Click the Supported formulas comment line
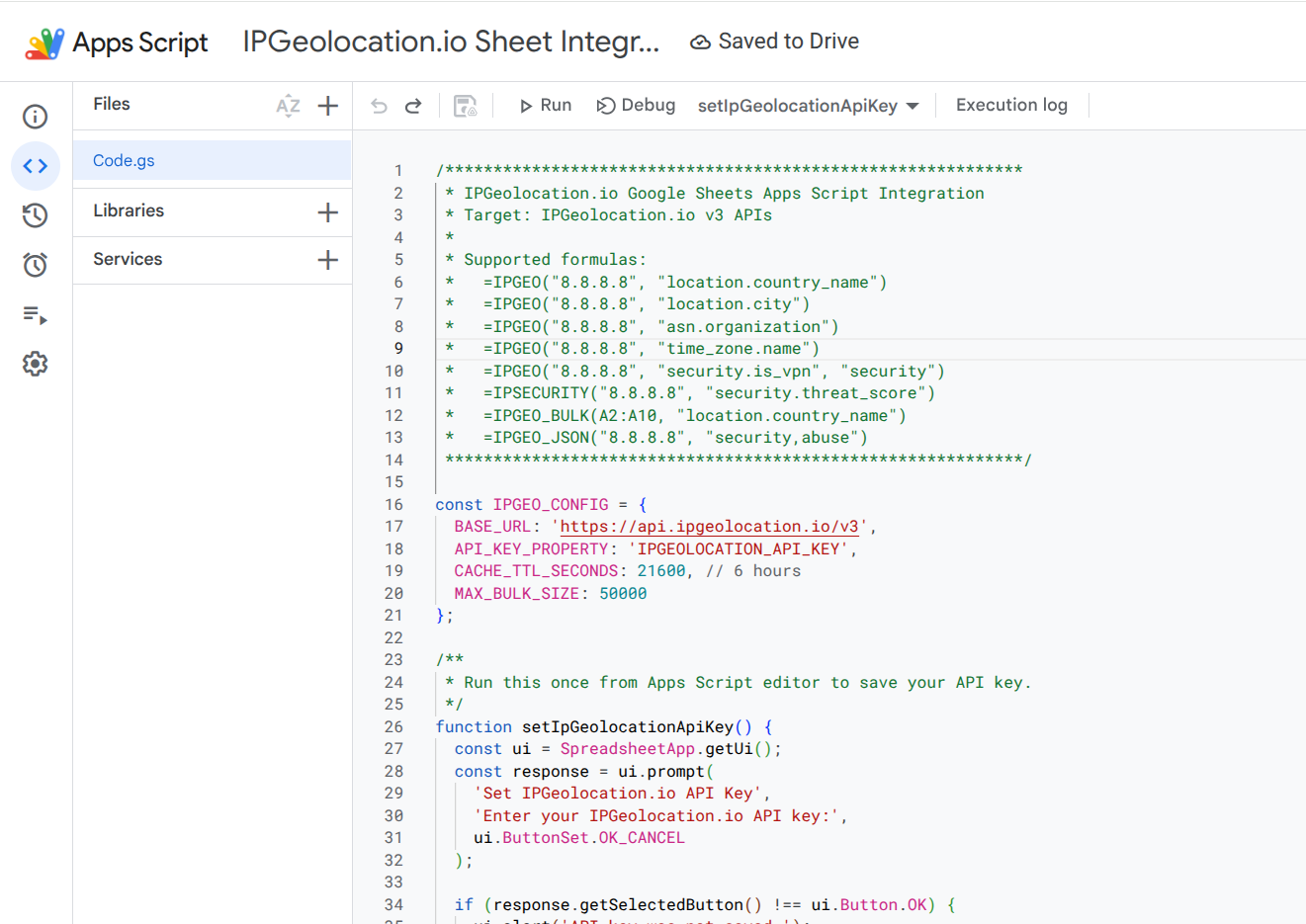The width and height of the screenshot is (1306, 924). point(555,260)
